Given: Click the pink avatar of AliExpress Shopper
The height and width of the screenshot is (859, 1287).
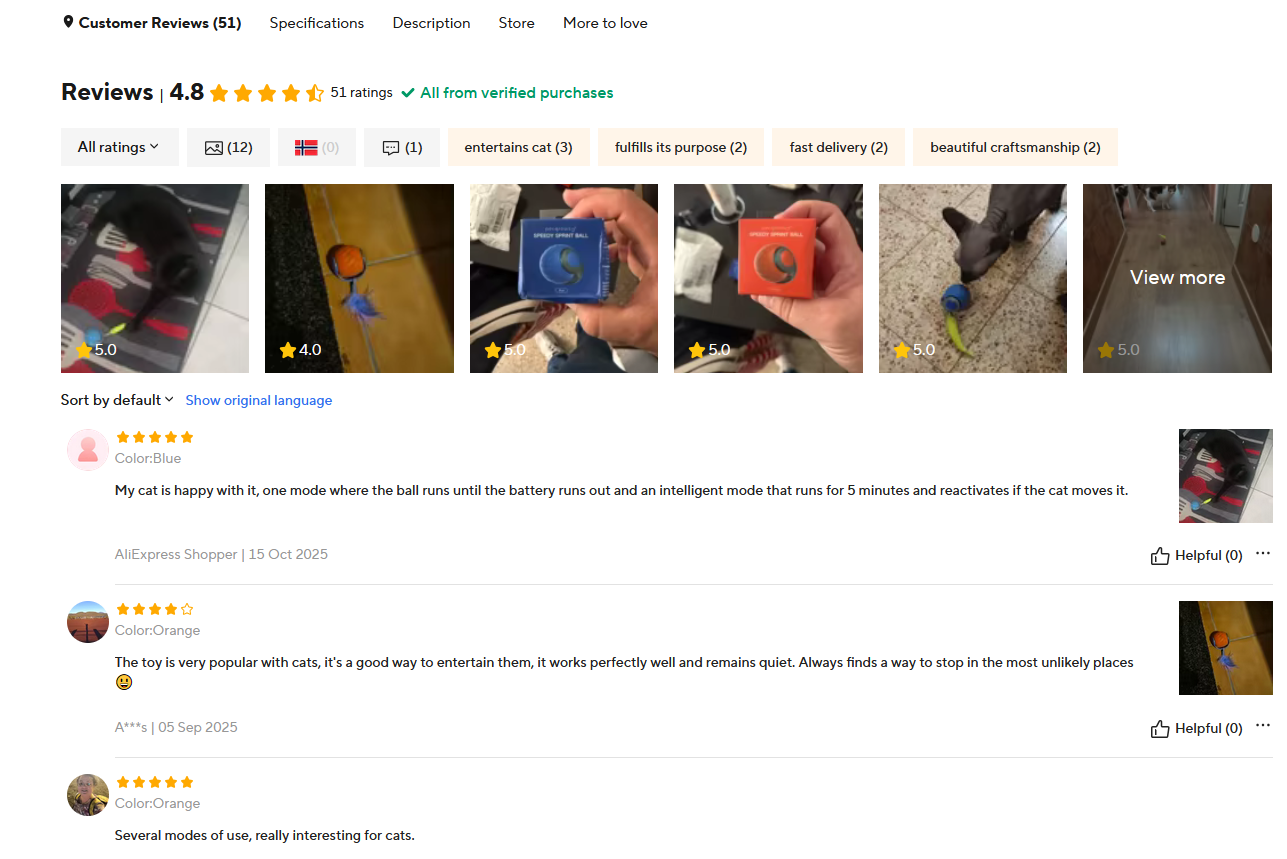Looking at the screenshot, I should pyautogui.click(x=88, y=450).
